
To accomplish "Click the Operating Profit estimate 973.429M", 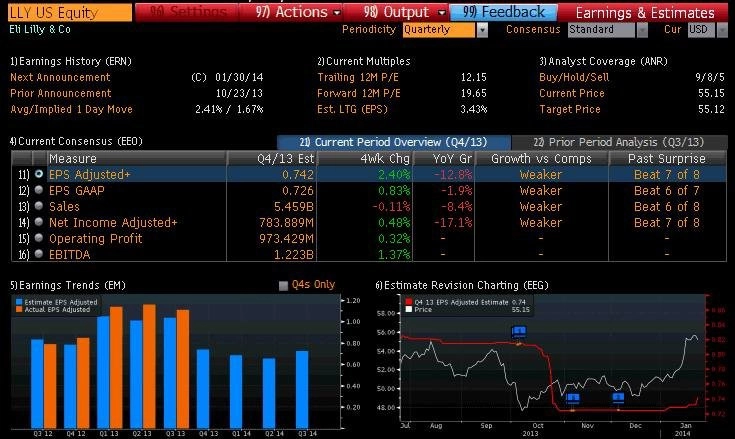I will click(286, 238).
